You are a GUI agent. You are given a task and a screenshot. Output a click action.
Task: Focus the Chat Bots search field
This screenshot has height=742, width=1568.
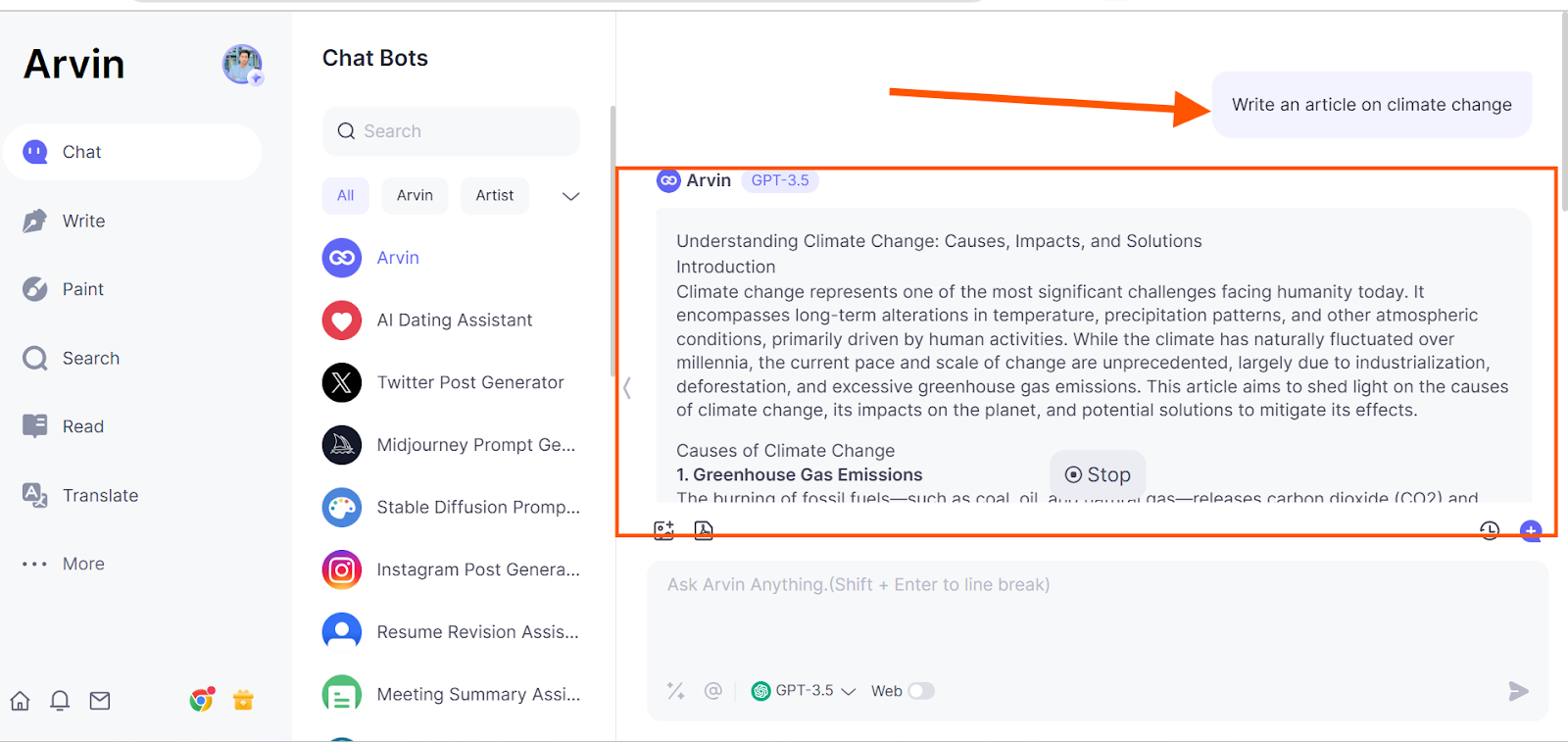click(451, 131)
